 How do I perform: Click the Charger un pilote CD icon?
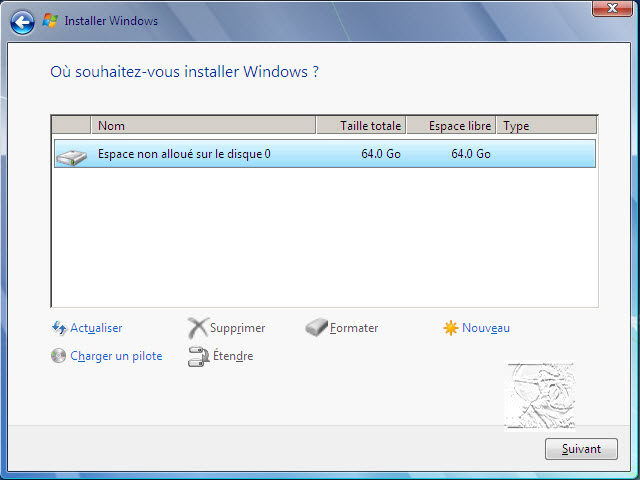(59, 356)
